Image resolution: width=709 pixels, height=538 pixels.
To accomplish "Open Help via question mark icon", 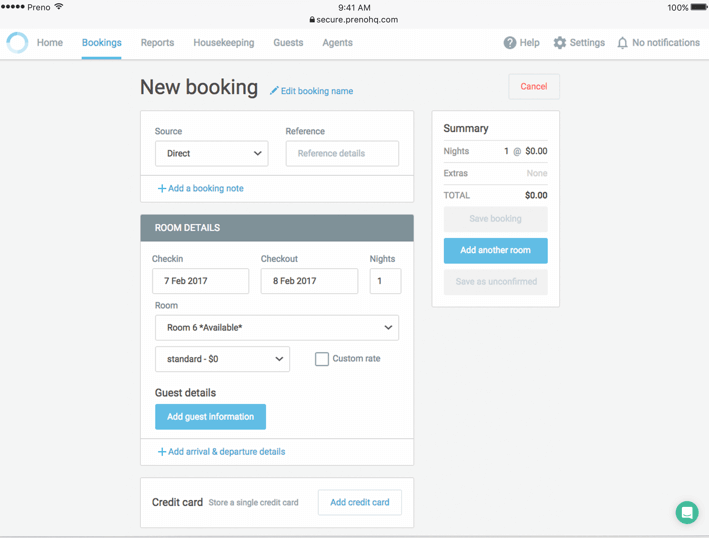I will click(510, 43).
